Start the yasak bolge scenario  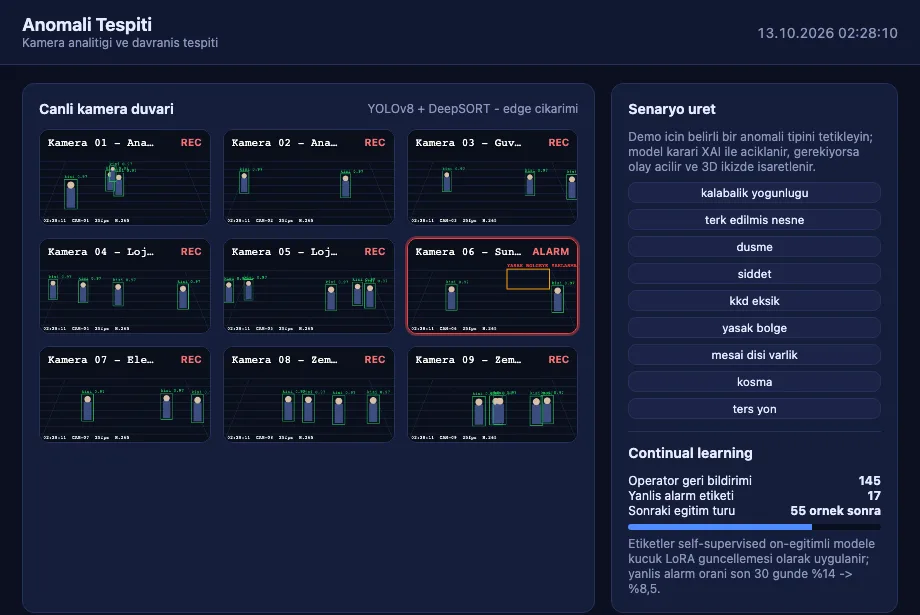click(754, 327)
